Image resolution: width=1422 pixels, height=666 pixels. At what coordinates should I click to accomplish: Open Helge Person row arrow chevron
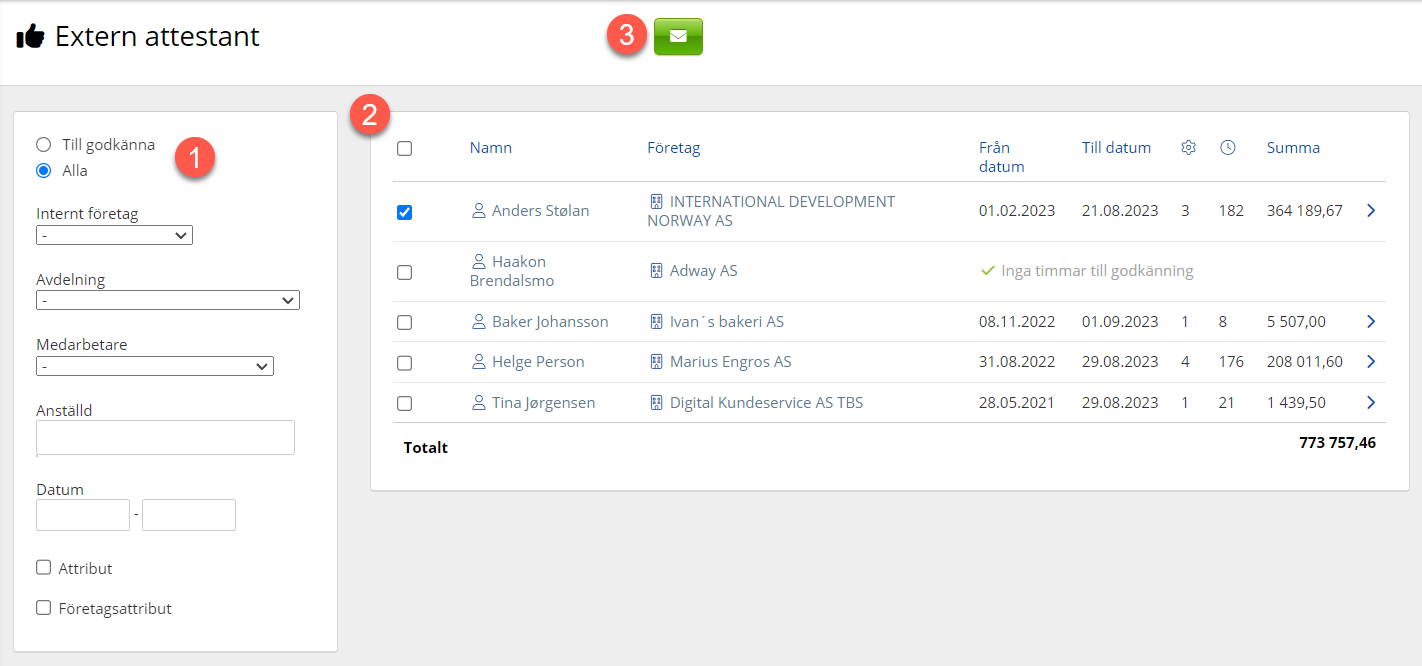point(1371,362)
